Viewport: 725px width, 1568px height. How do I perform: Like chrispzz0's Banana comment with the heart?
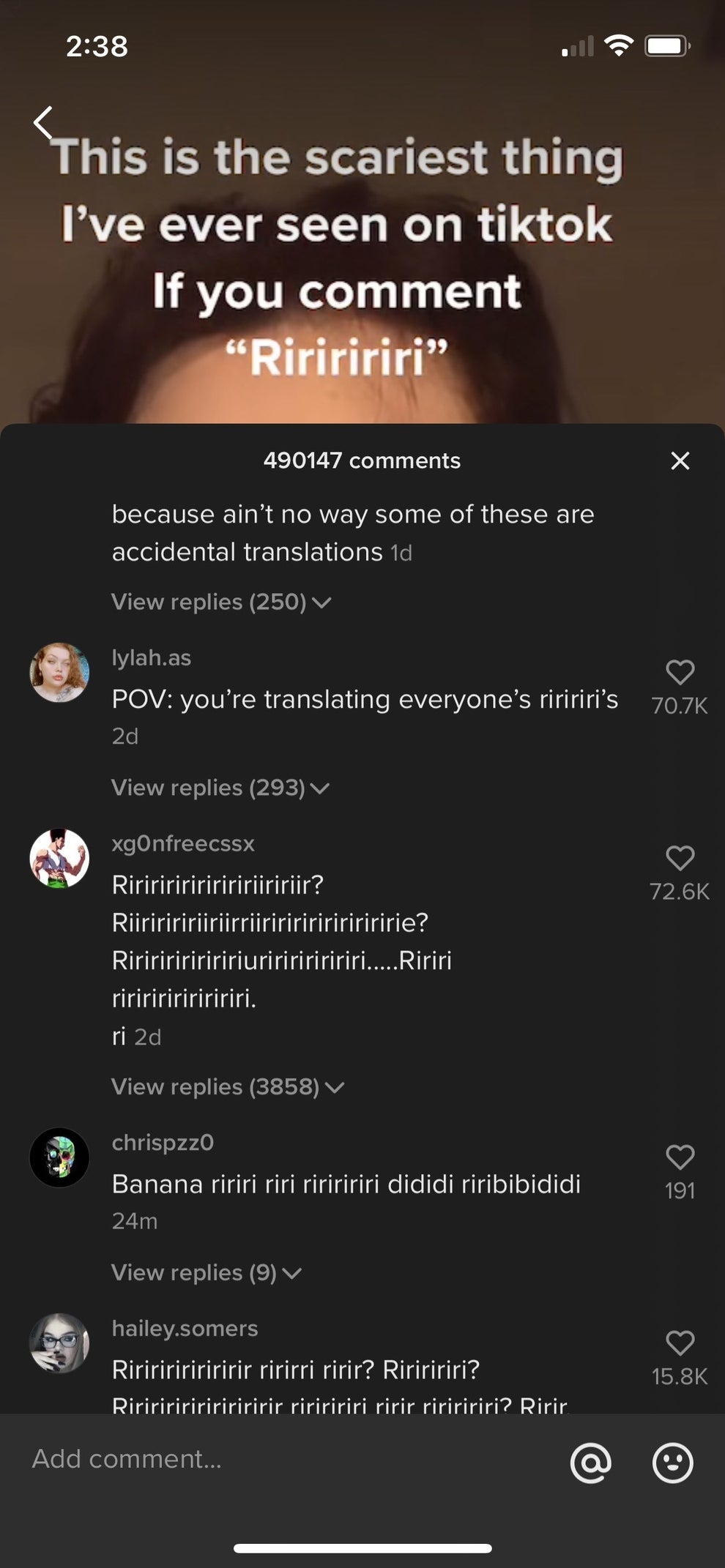tap(680, 1157)
